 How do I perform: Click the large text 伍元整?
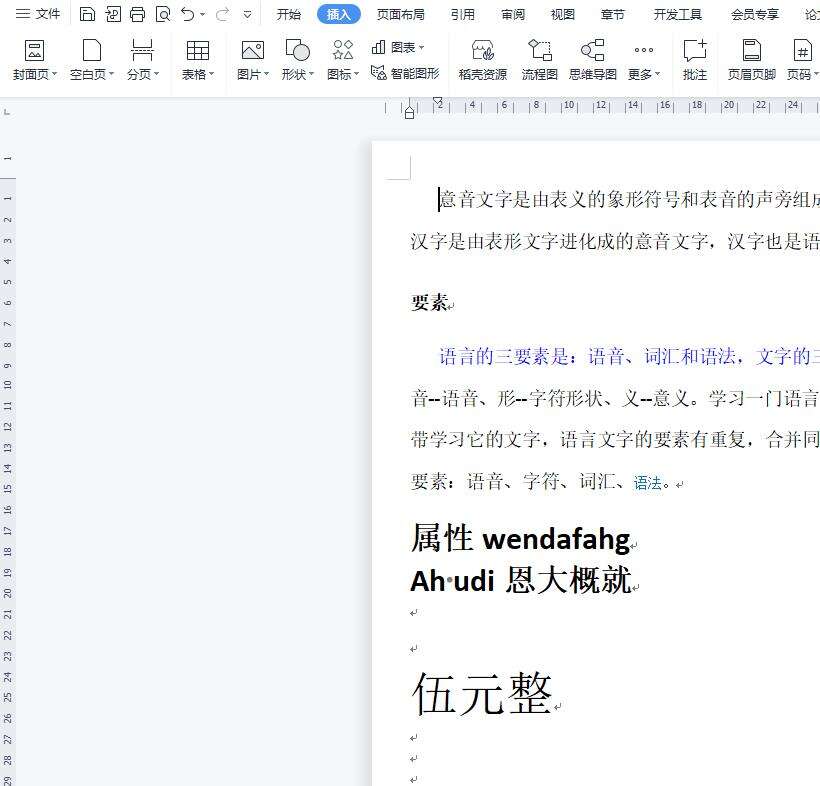tap(482, 694)
